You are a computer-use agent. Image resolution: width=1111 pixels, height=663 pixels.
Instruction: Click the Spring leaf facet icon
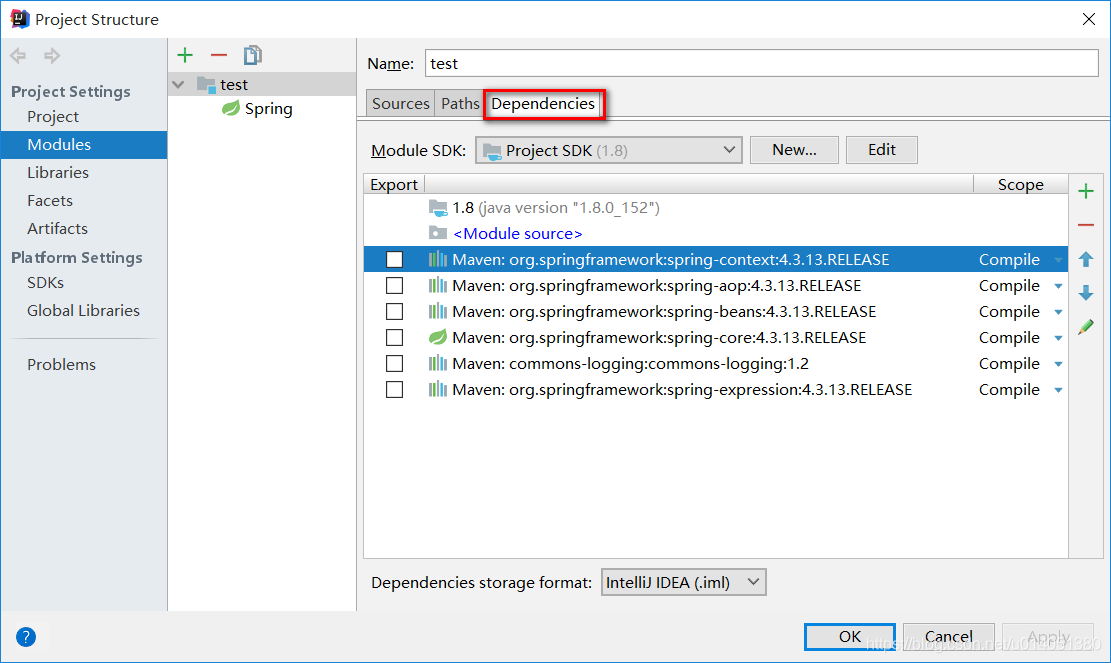point(231,108)
